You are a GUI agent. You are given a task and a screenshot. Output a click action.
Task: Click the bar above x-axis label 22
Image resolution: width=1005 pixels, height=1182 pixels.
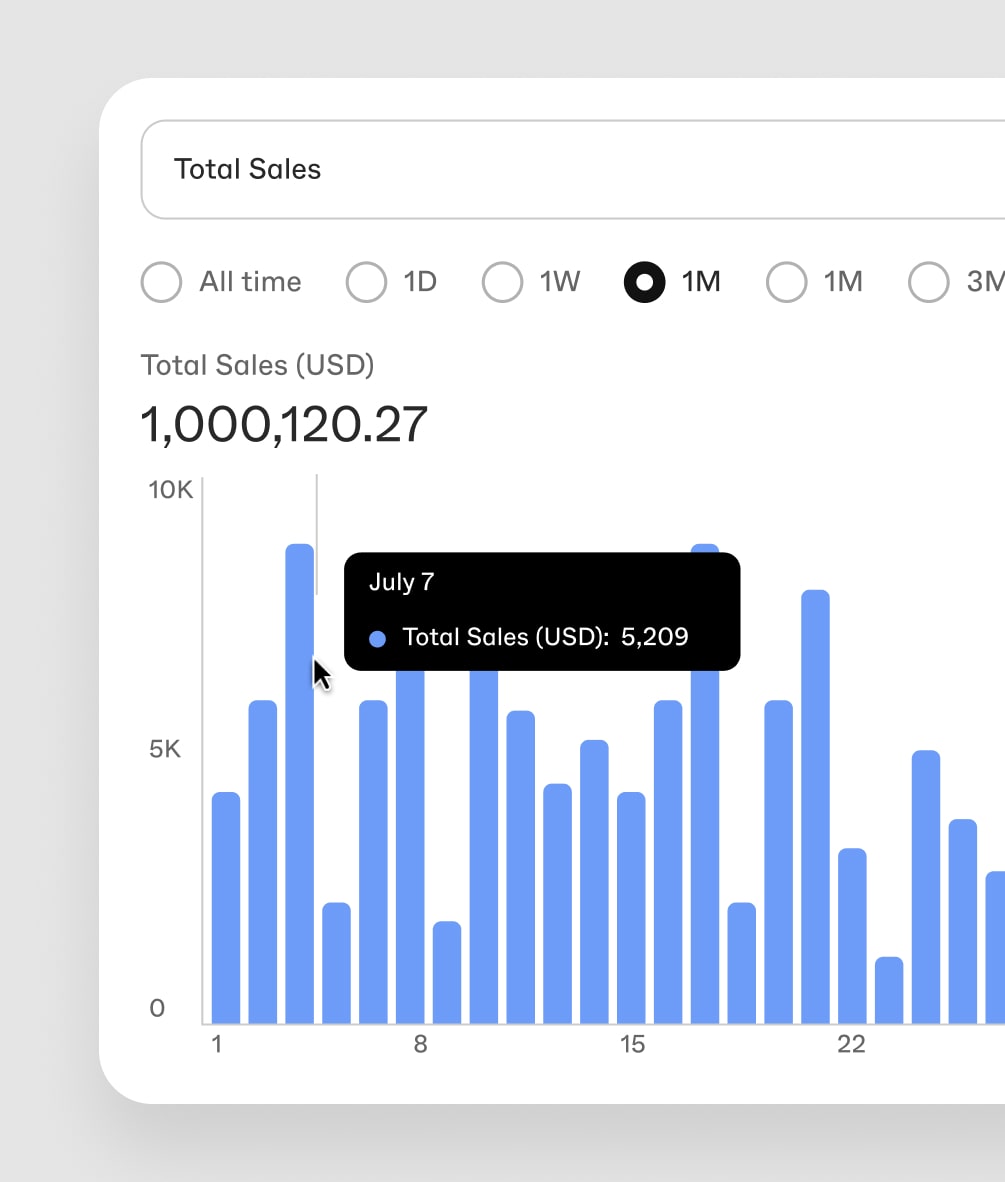tap(852, 936)
